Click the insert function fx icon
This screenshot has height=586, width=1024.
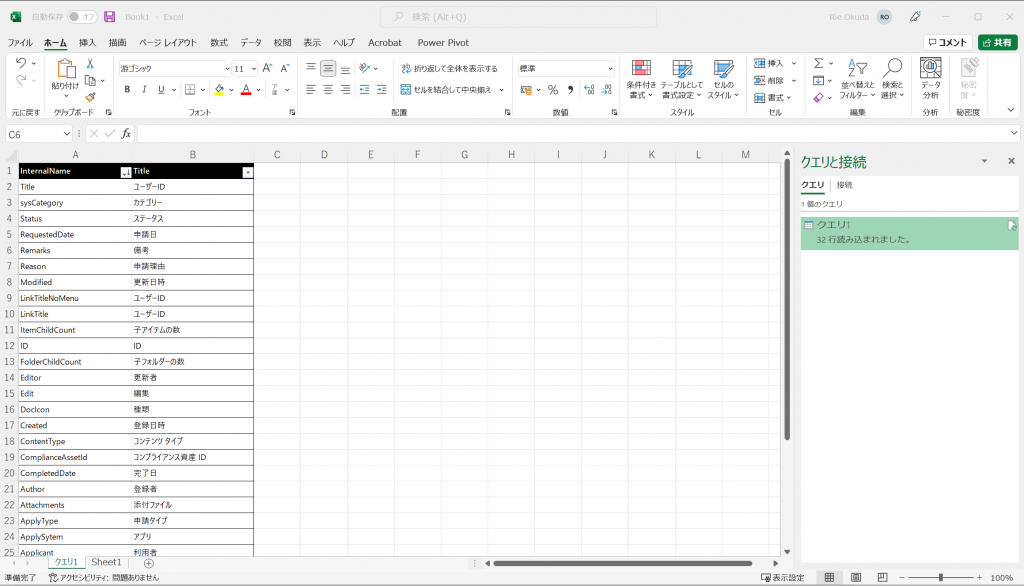click(x=126, y=133)
